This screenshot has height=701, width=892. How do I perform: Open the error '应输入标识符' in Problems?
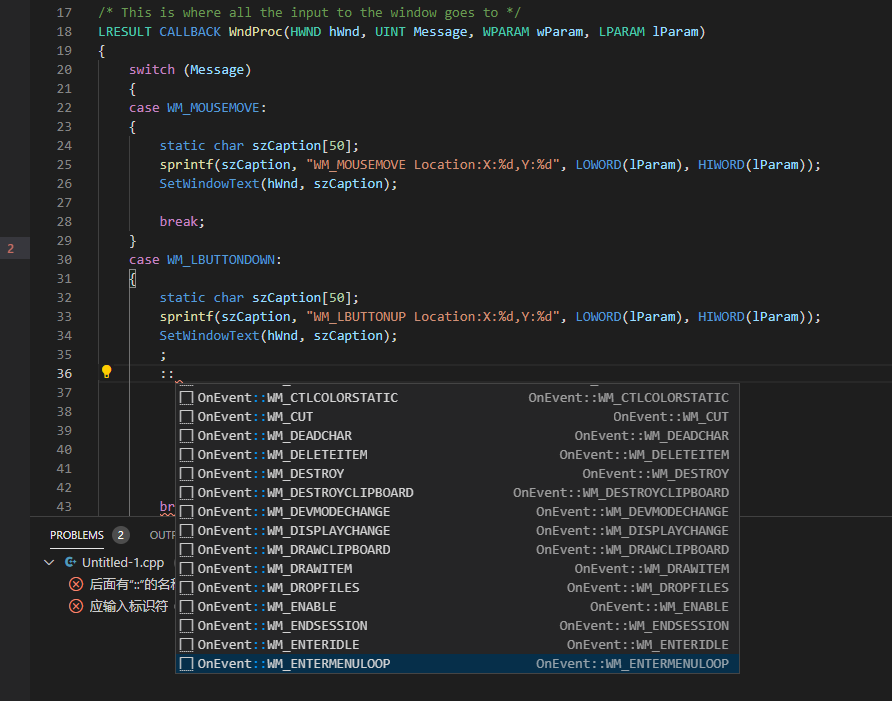pos(129,607)
